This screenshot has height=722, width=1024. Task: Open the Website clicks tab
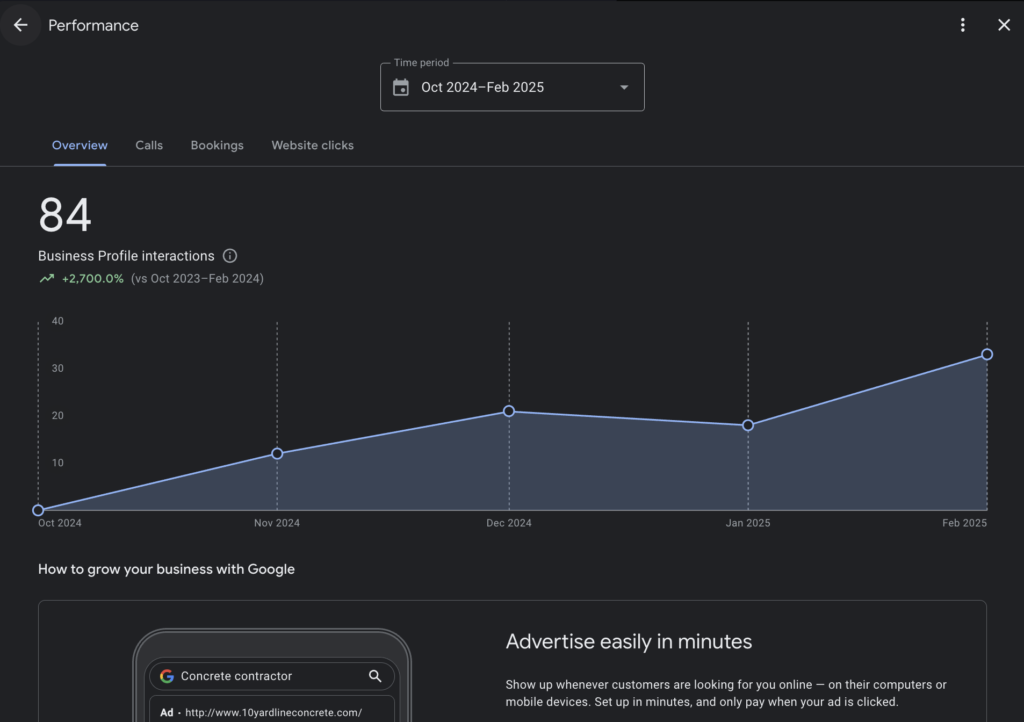[312, 146]
